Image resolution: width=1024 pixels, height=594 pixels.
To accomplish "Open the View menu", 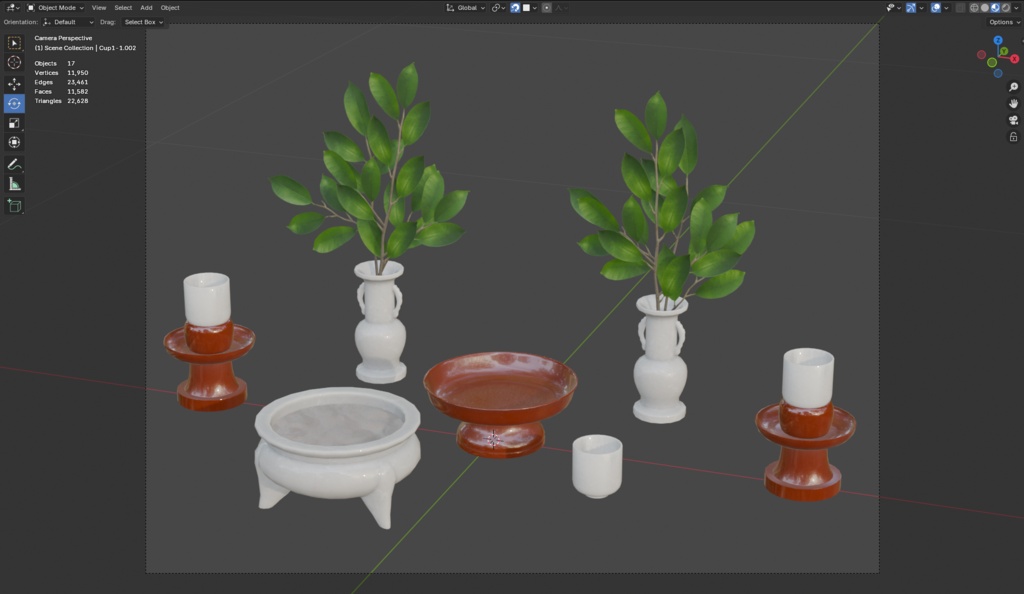I will tap(99, 8).
